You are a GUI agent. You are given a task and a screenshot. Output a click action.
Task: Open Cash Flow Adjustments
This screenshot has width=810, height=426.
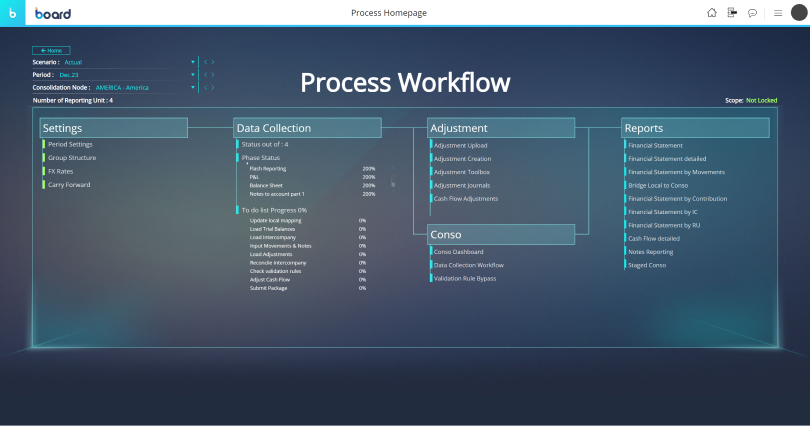[x=466, y=199]
